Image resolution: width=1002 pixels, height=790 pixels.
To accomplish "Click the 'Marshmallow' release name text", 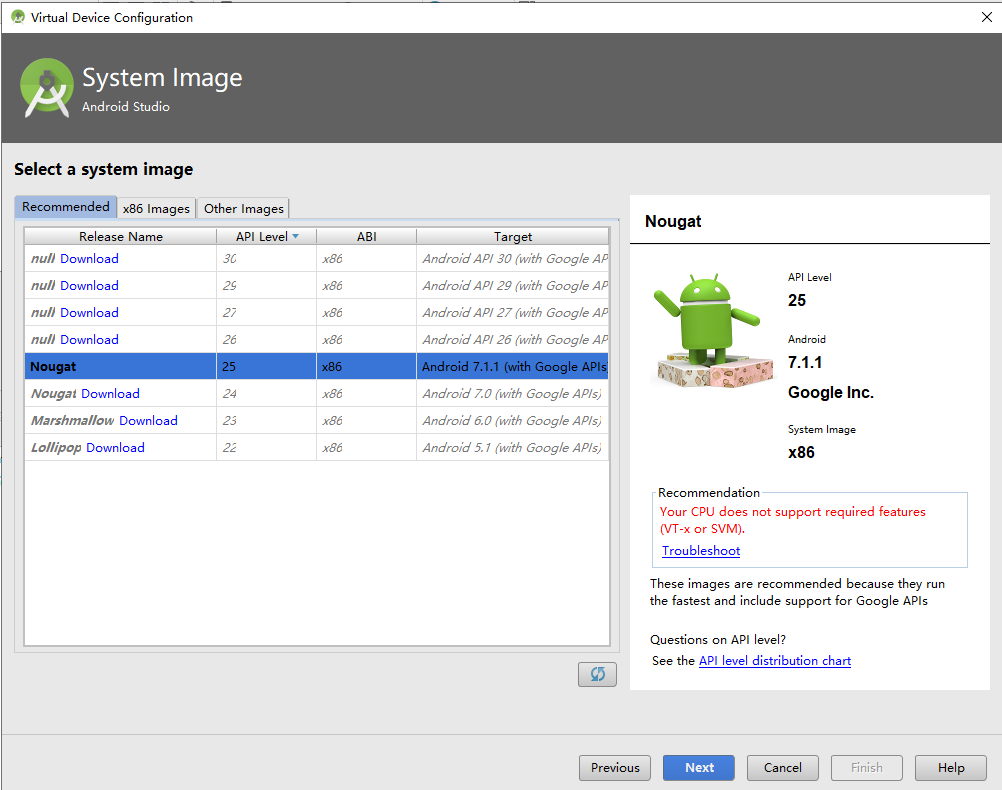I will tap(73, 421).
